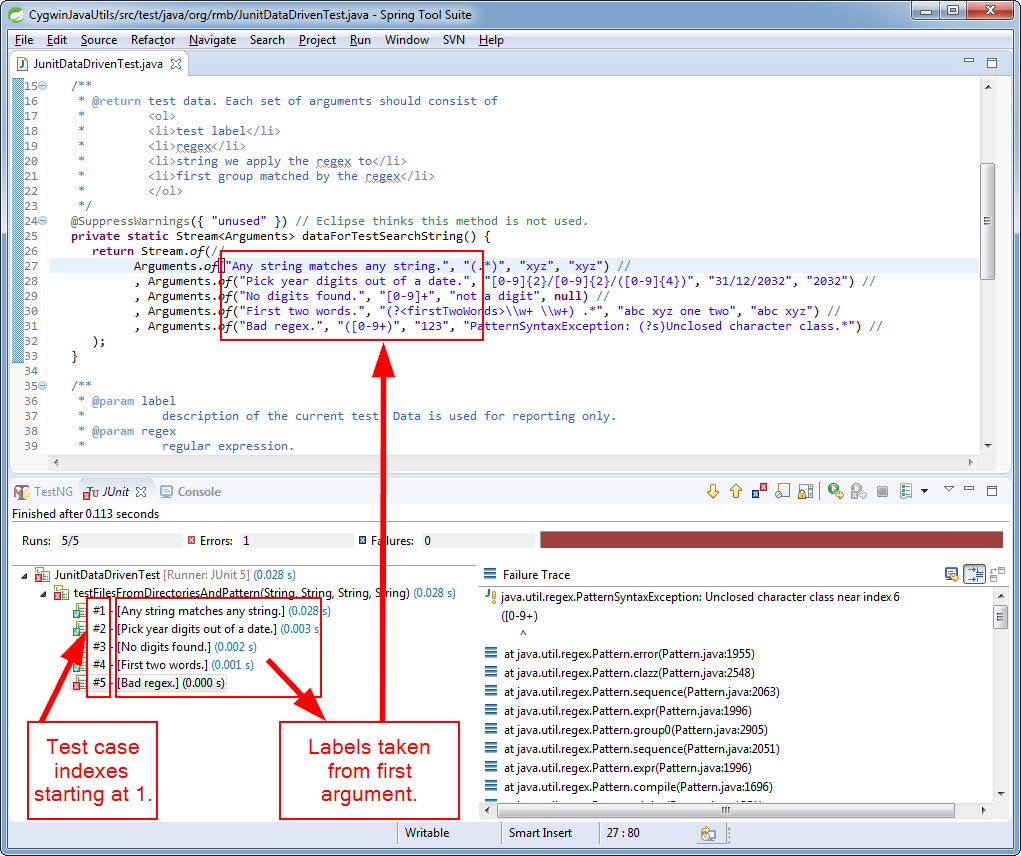Image resolution: width=1021 pixels, height=856 pixels.
Task: Jump to the next failed test
Action: (713, 491)
